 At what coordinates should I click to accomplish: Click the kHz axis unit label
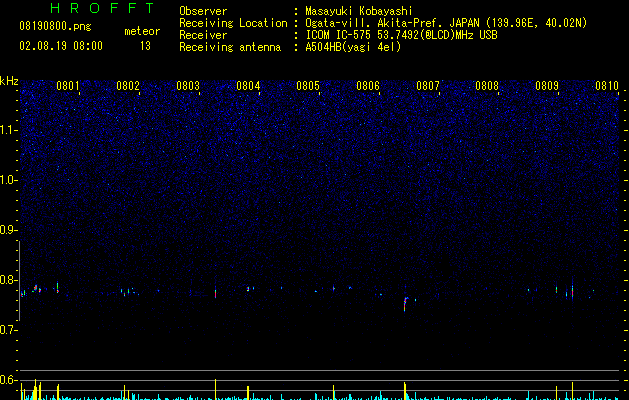point(9,81)
